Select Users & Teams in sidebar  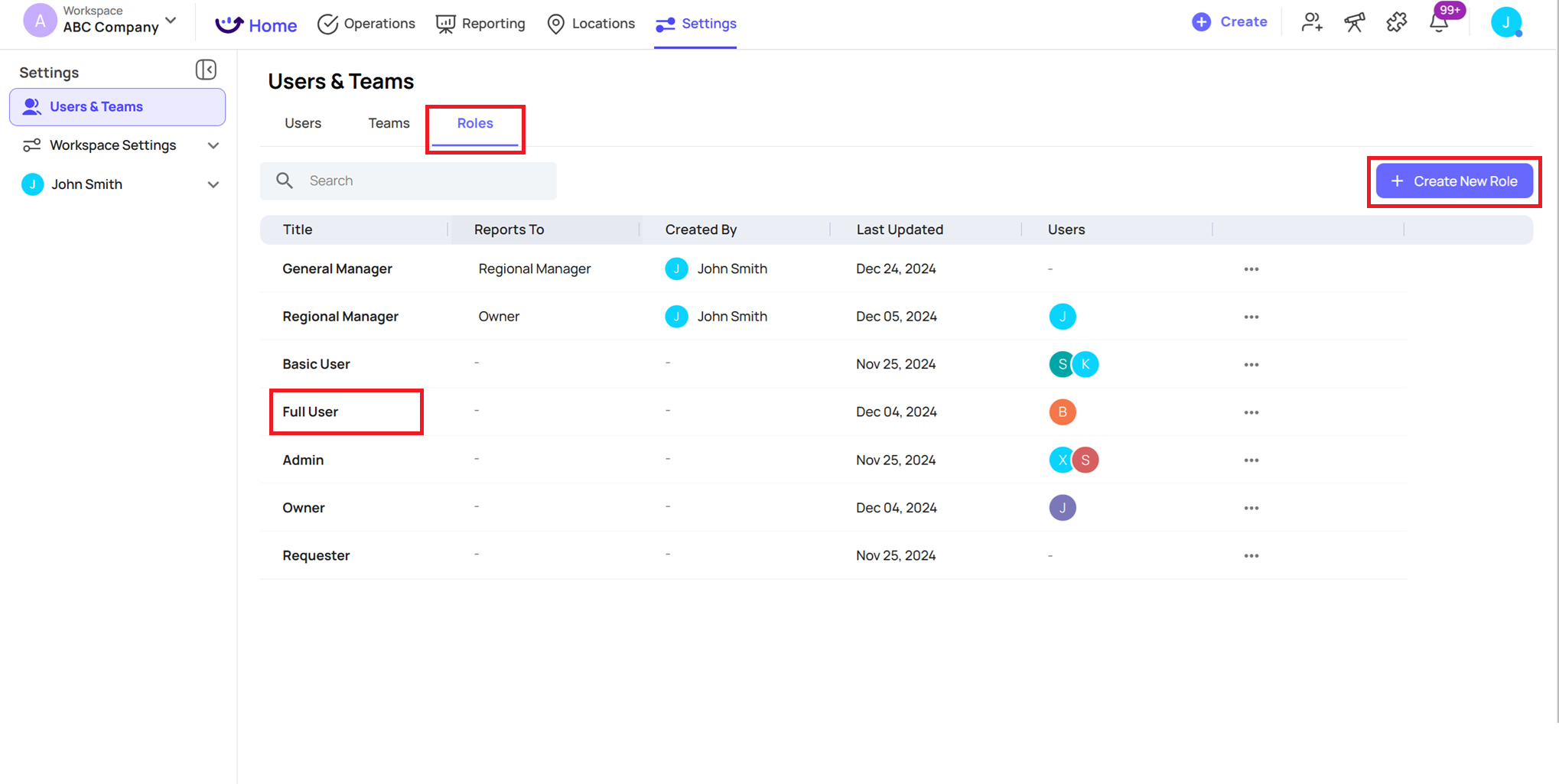click(117, 107)
